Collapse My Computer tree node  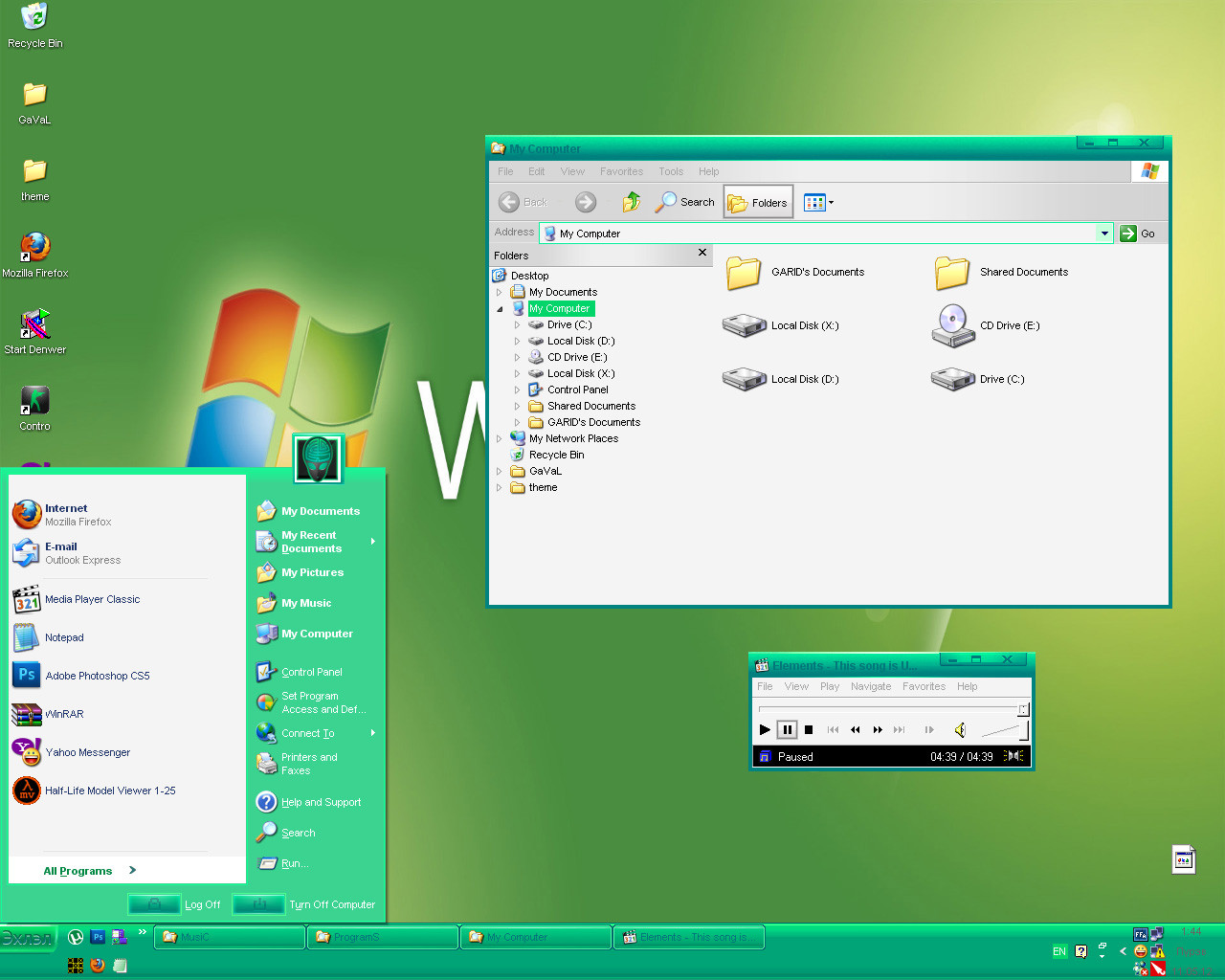500,309
